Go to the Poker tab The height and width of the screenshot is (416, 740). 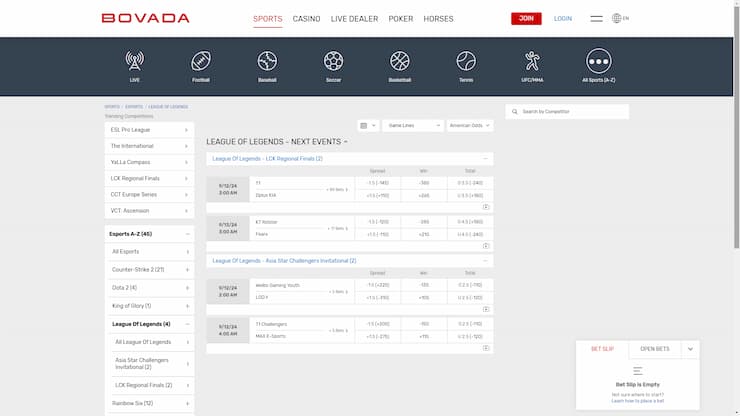(401, 19)
